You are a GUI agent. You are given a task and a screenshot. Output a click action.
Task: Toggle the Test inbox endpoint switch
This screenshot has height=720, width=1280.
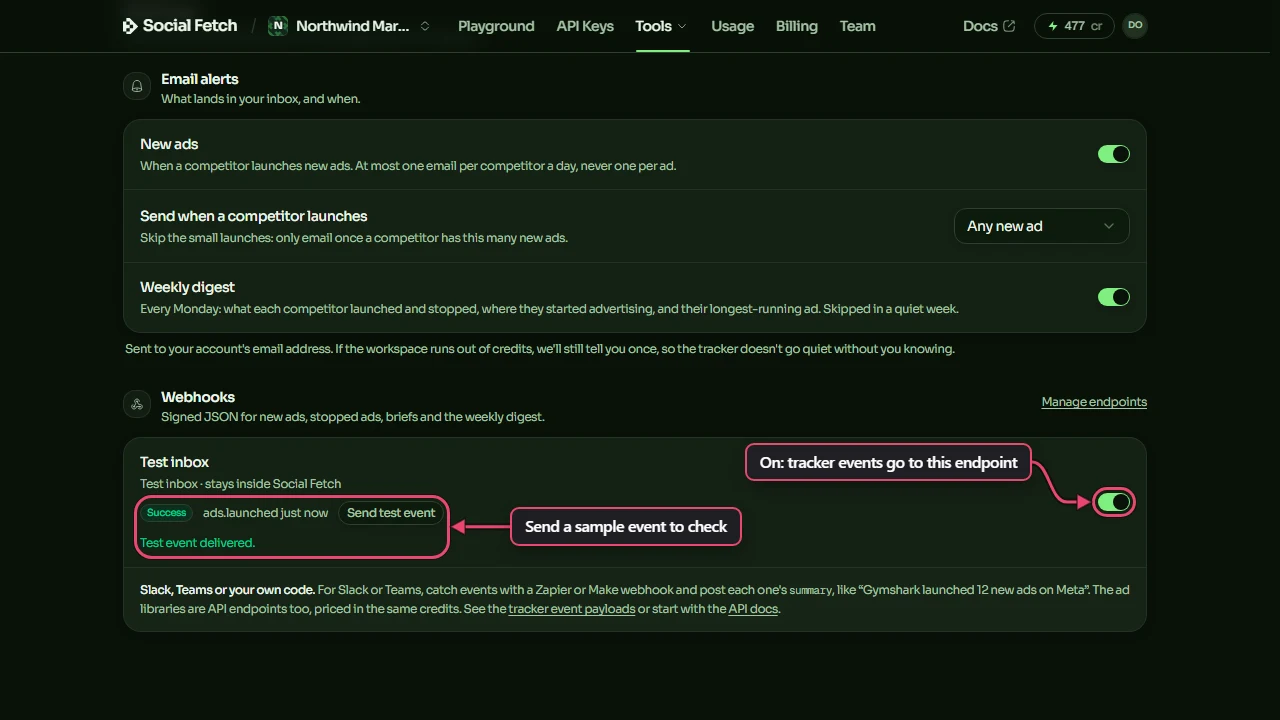(x=1114, y=502)
